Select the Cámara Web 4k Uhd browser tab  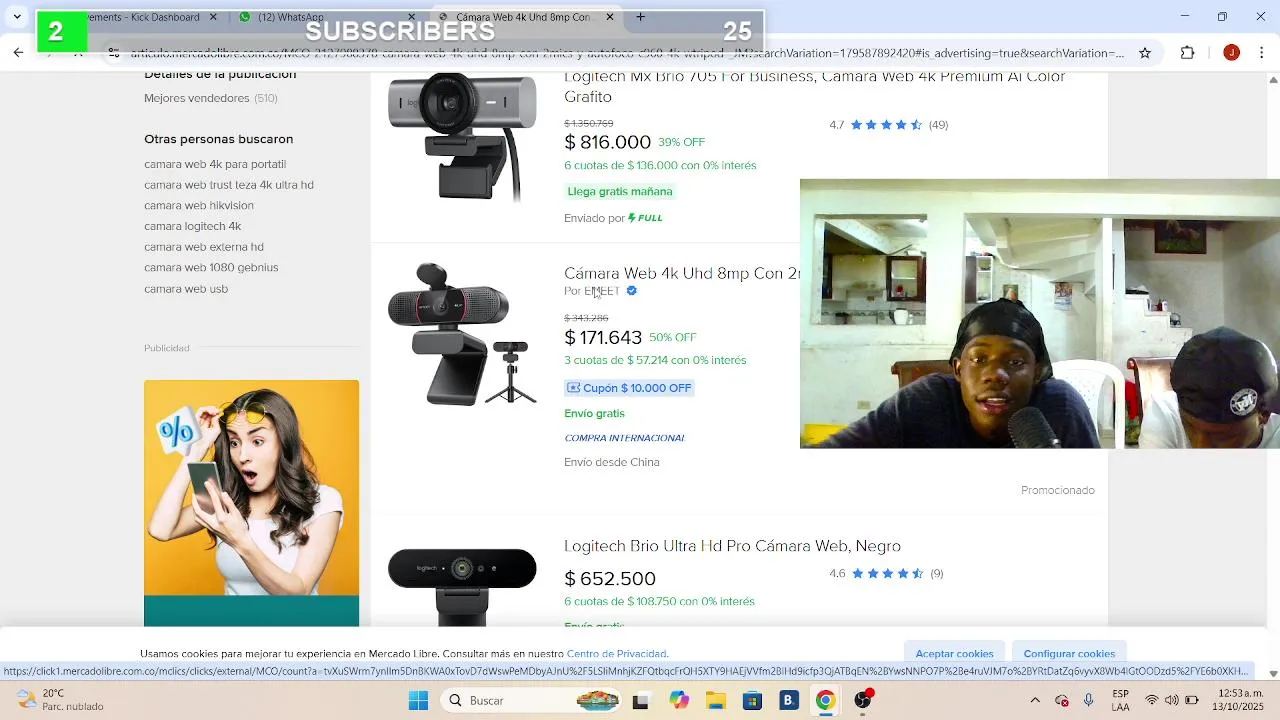pos(525,17)
